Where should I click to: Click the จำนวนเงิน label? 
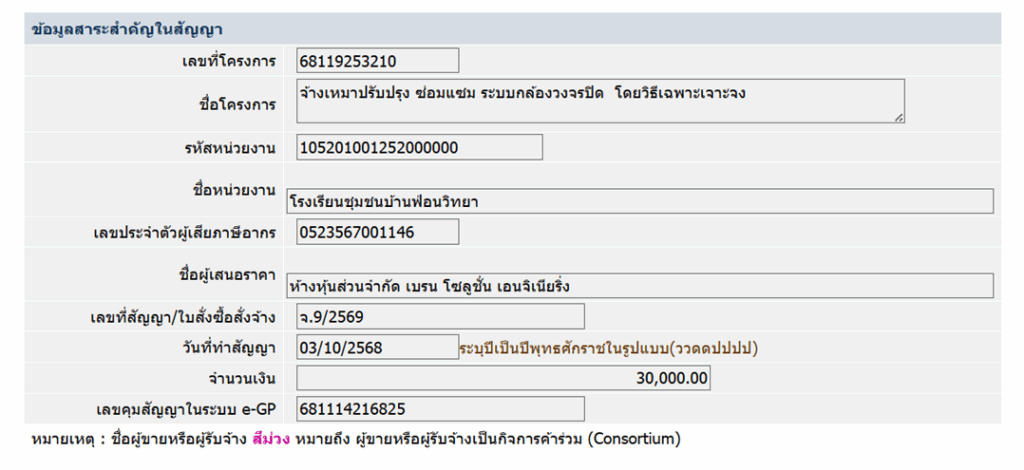click(241, 379)
